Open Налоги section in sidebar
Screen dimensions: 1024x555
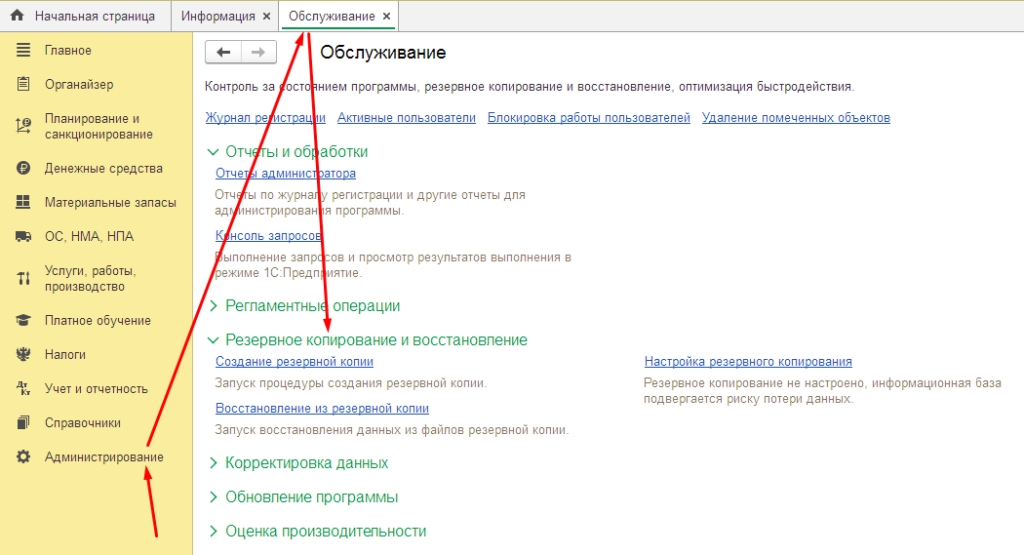(65, 354)
